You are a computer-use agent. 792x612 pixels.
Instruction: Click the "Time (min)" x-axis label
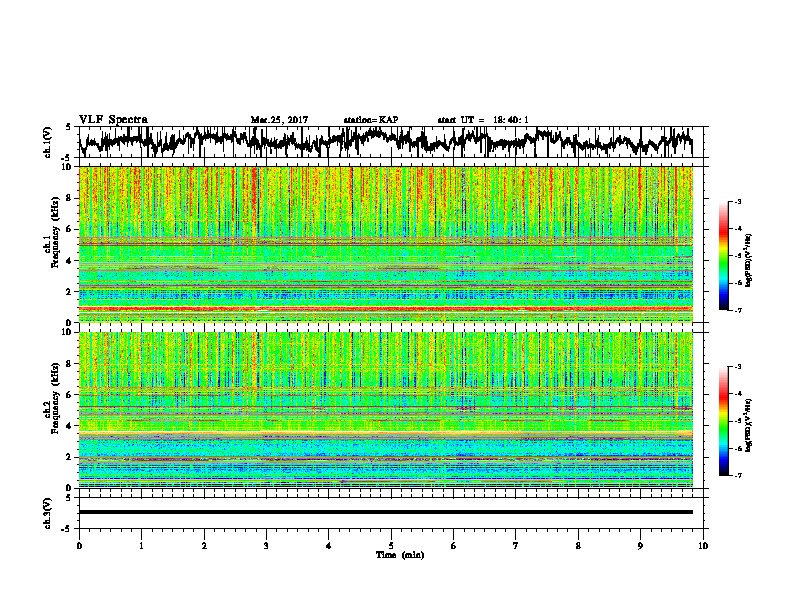click(400, 555)
